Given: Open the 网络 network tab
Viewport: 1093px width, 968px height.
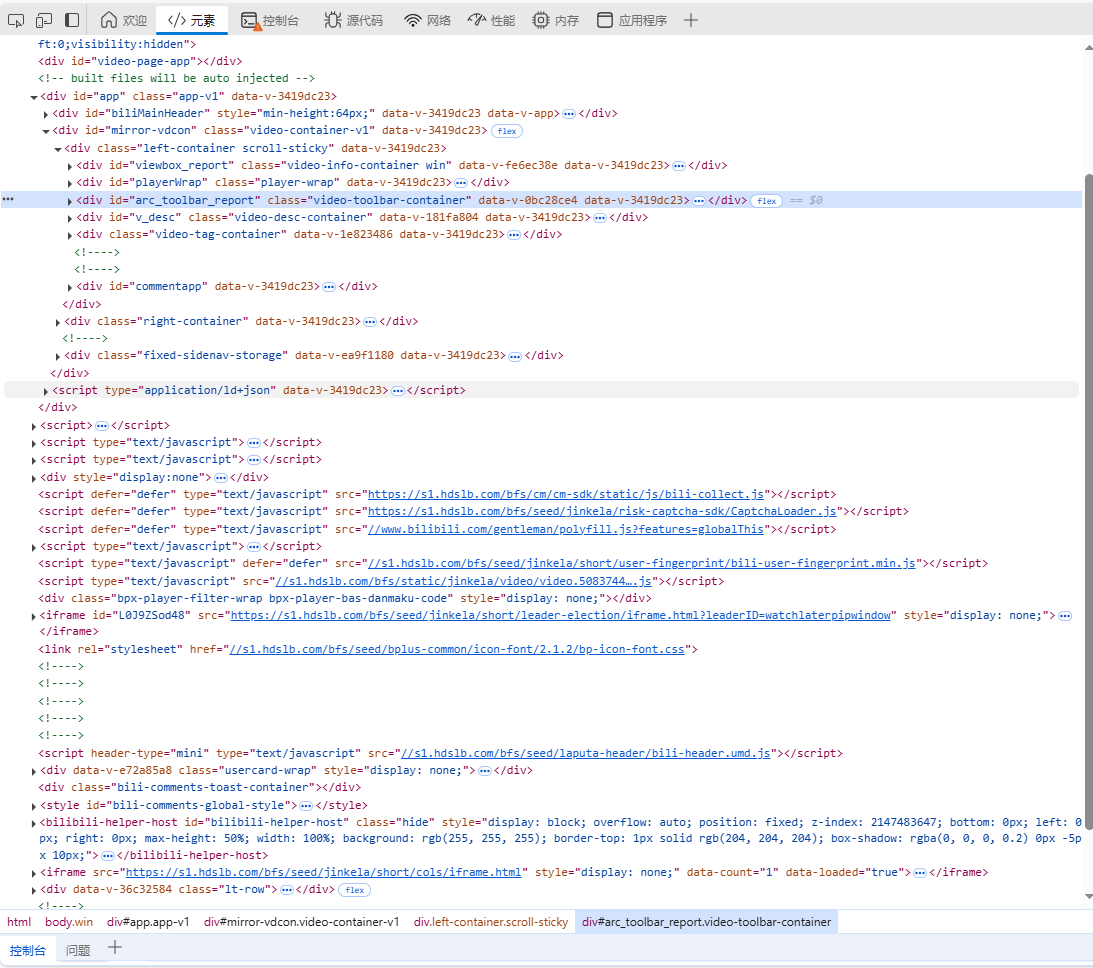Looking at the screenshot, I should pos(427,20).
